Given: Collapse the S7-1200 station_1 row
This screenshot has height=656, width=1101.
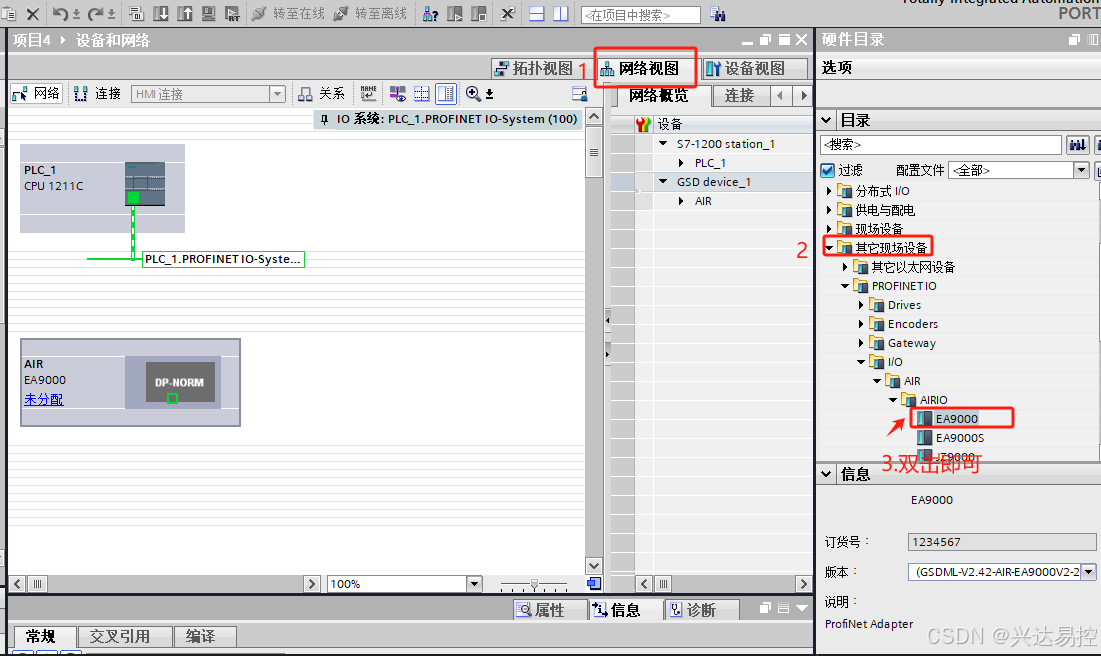Looking at the screenshot, I should click(x=663, y=143).
